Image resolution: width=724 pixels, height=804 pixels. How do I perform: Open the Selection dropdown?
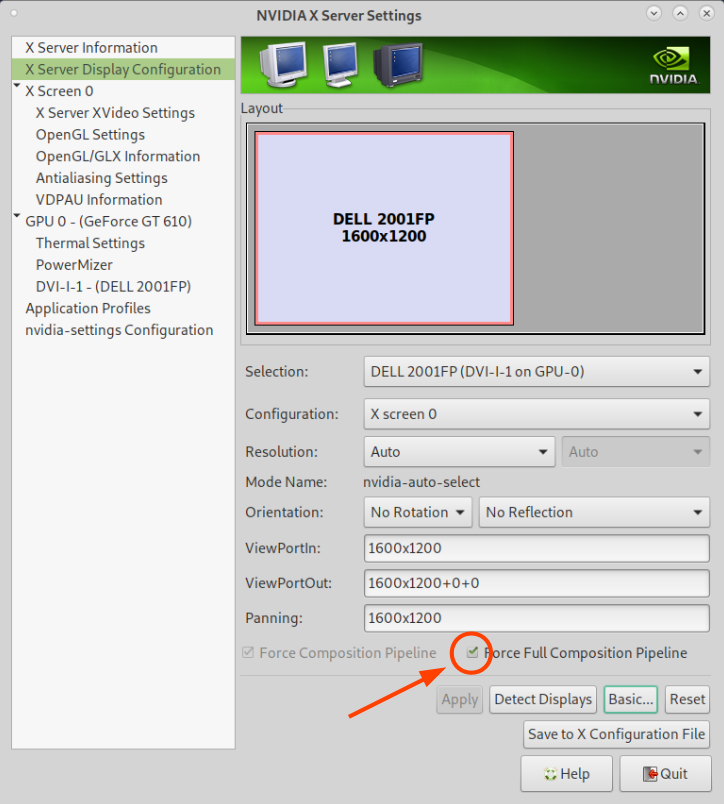click(536, 371)
